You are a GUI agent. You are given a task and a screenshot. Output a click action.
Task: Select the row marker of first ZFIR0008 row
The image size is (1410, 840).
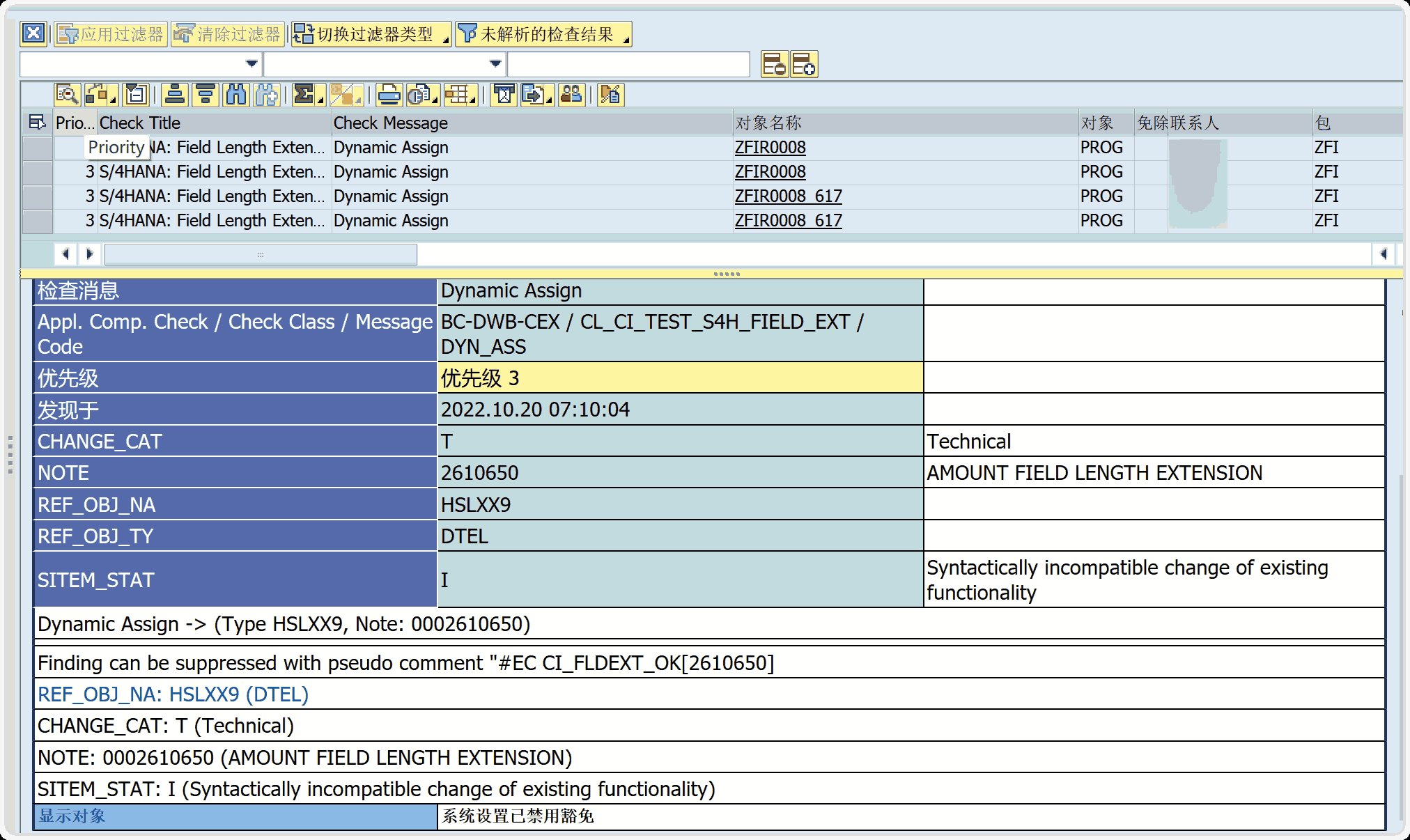pos(38,148)
